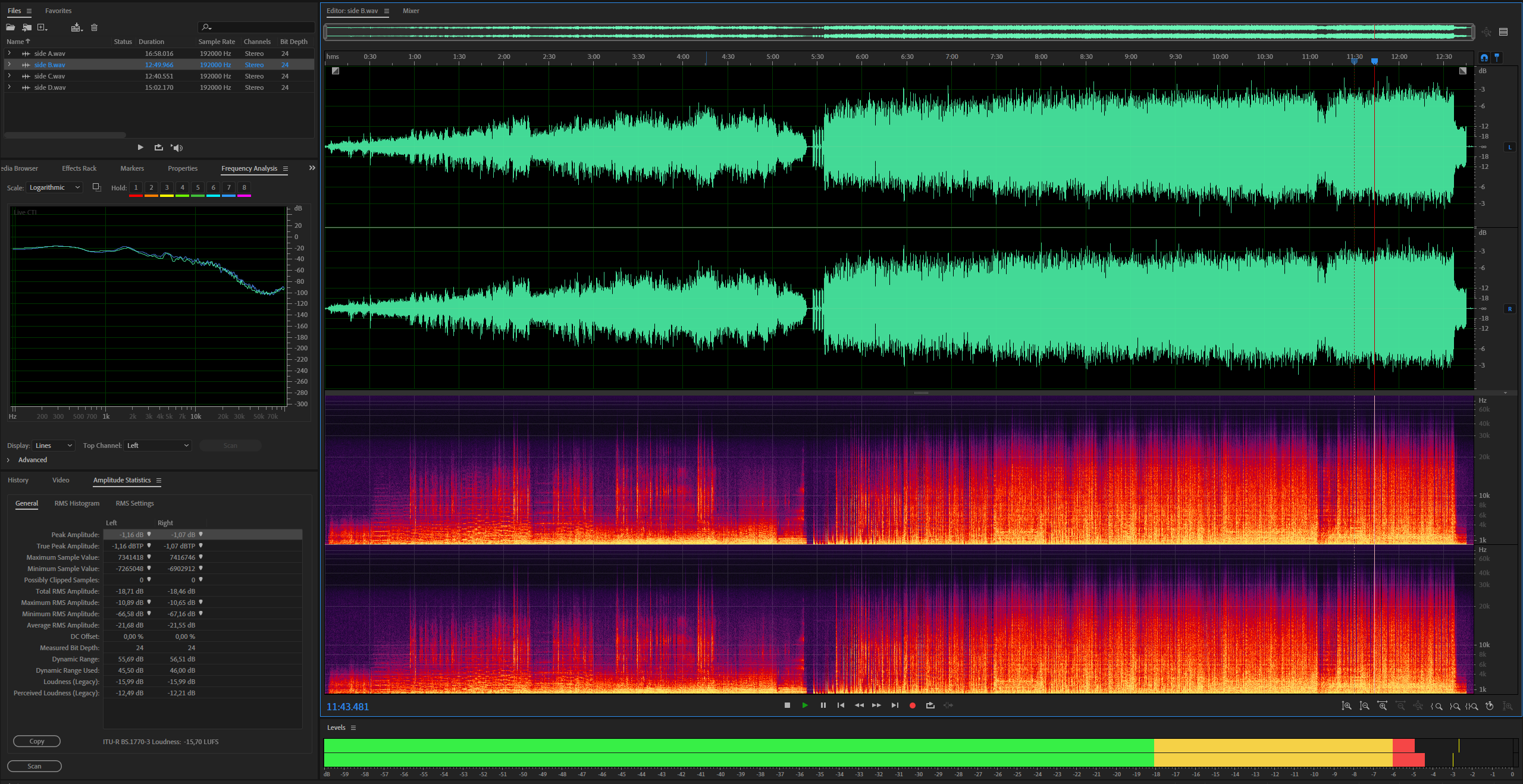Click the Copy button in Amplitude Statistics
1523x784 pixels.
(37, 741)
